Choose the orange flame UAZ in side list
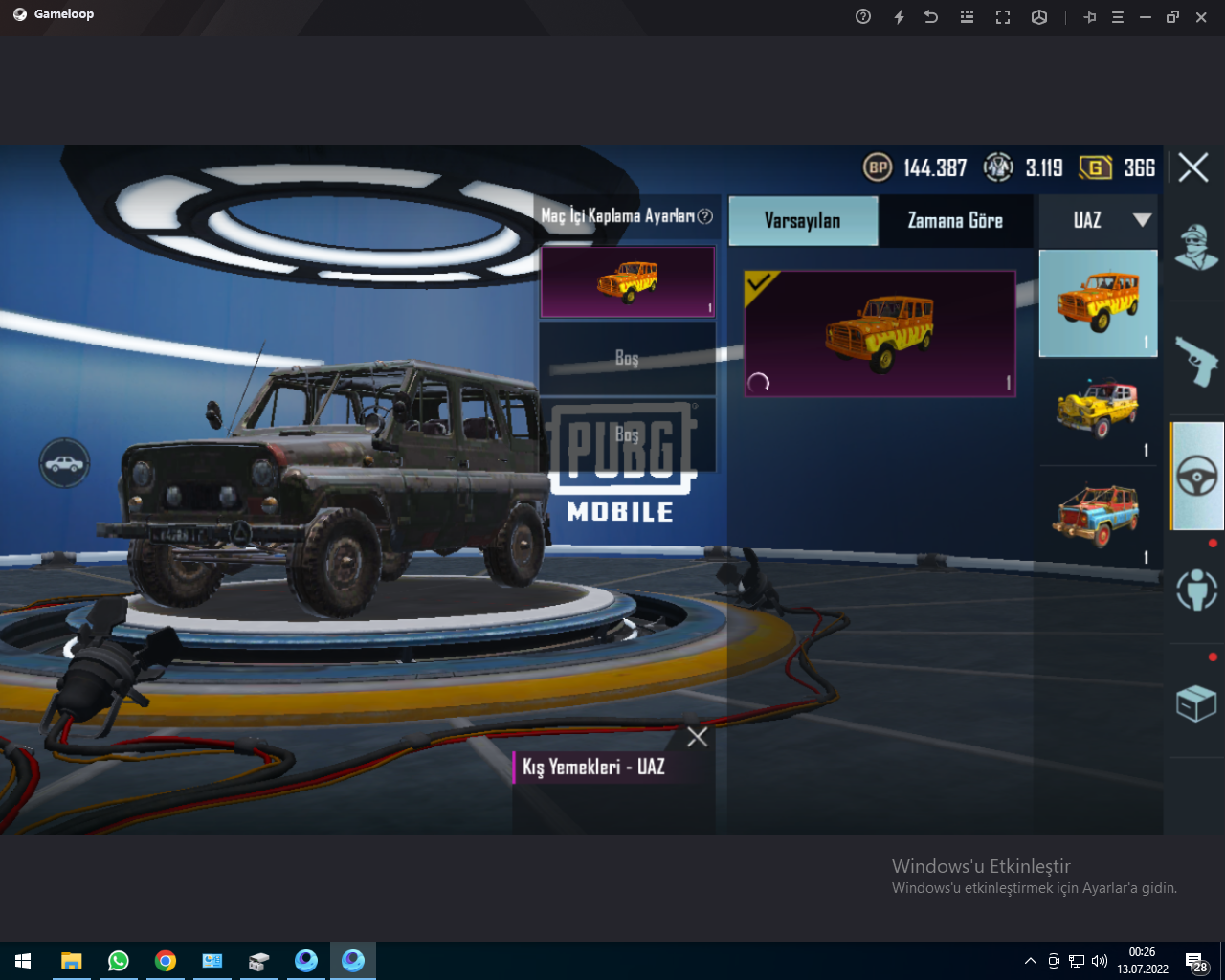This screenshot has height=980, width=1225. point(1099,303)
